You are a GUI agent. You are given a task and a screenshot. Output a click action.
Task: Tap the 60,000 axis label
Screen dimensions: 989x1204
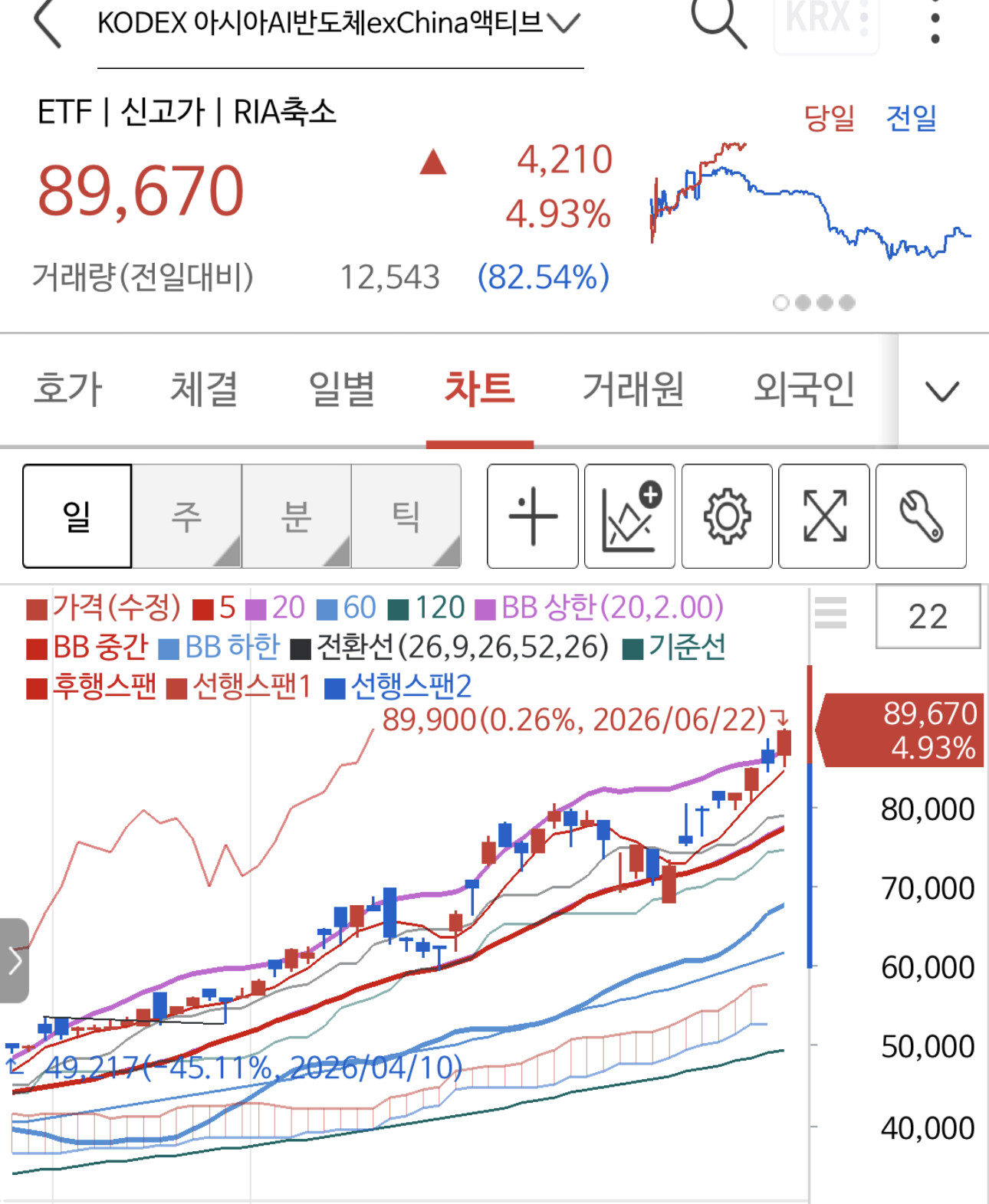(928, 968)
